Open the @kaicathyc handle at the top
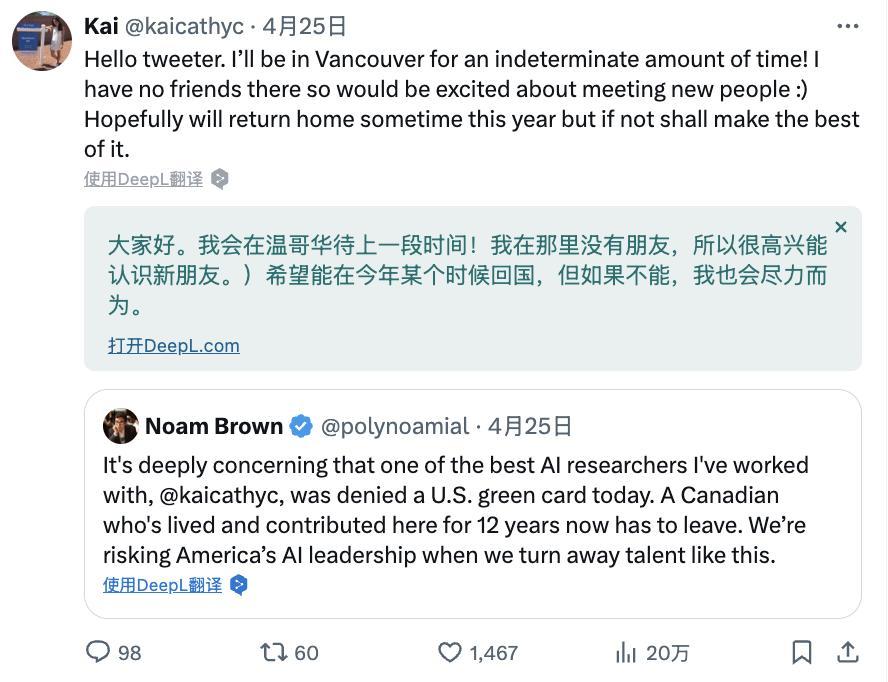Viewport: 888px width, 682px height. (x=184, y=26)
